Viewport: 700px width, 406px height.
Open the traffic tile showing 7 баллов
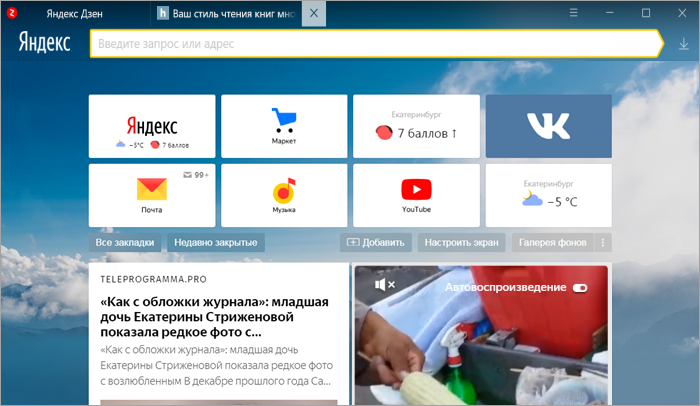pos(417,126)
